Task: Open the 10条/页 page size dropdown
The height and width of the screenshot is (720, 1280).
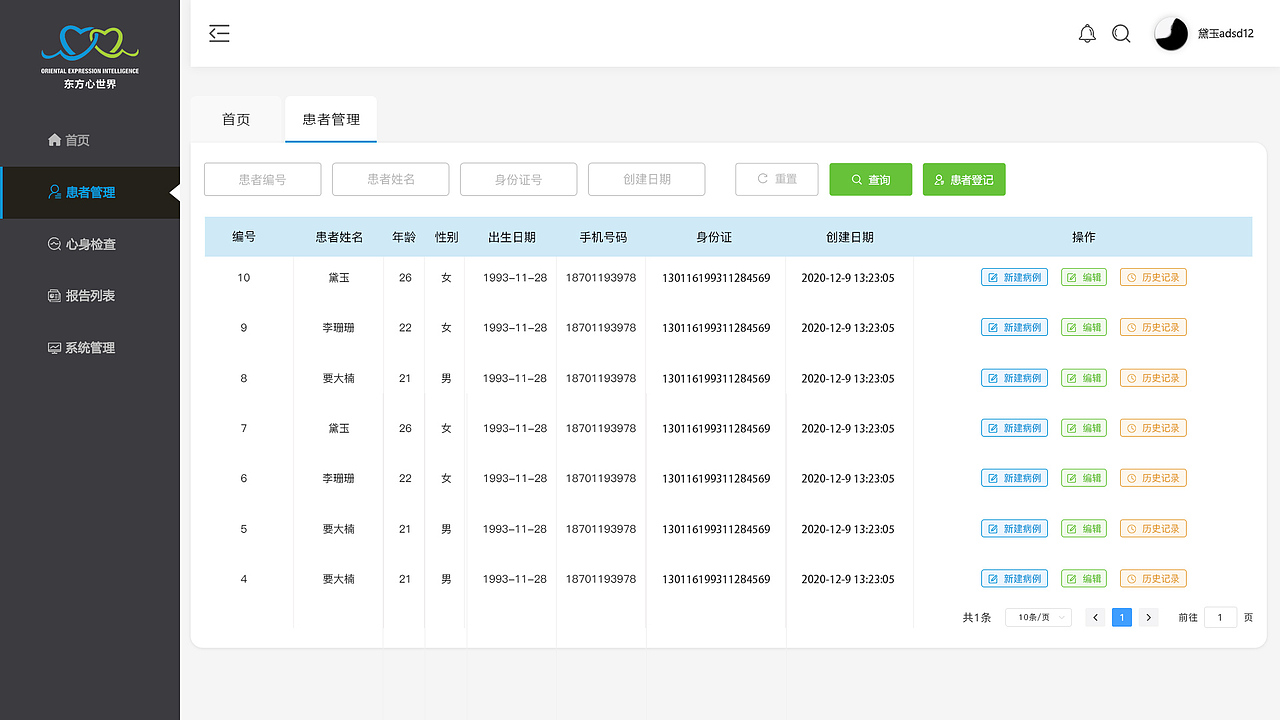Action: [1038, 617]
